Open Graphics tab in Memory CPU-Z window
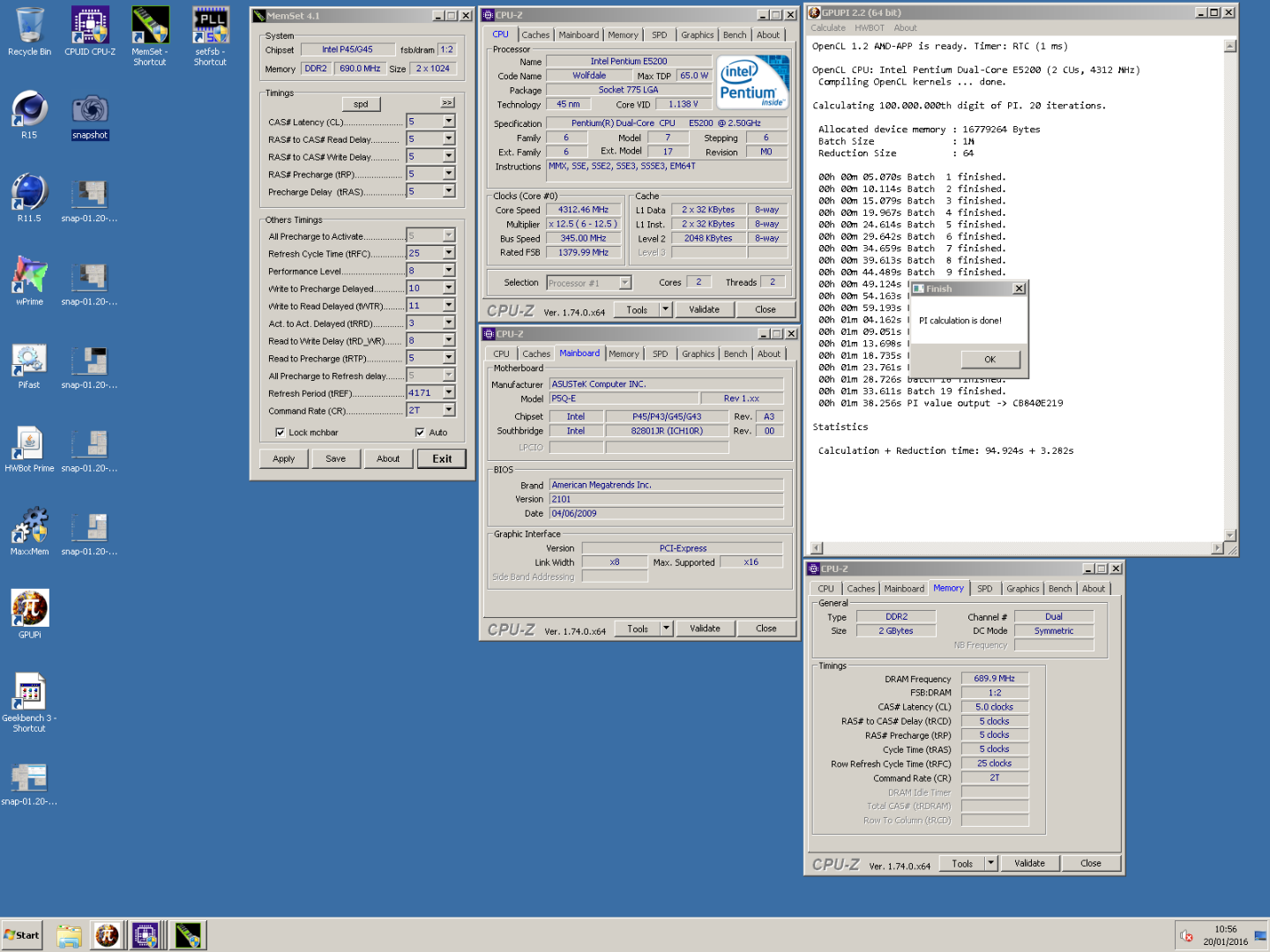 [1023, 589]
